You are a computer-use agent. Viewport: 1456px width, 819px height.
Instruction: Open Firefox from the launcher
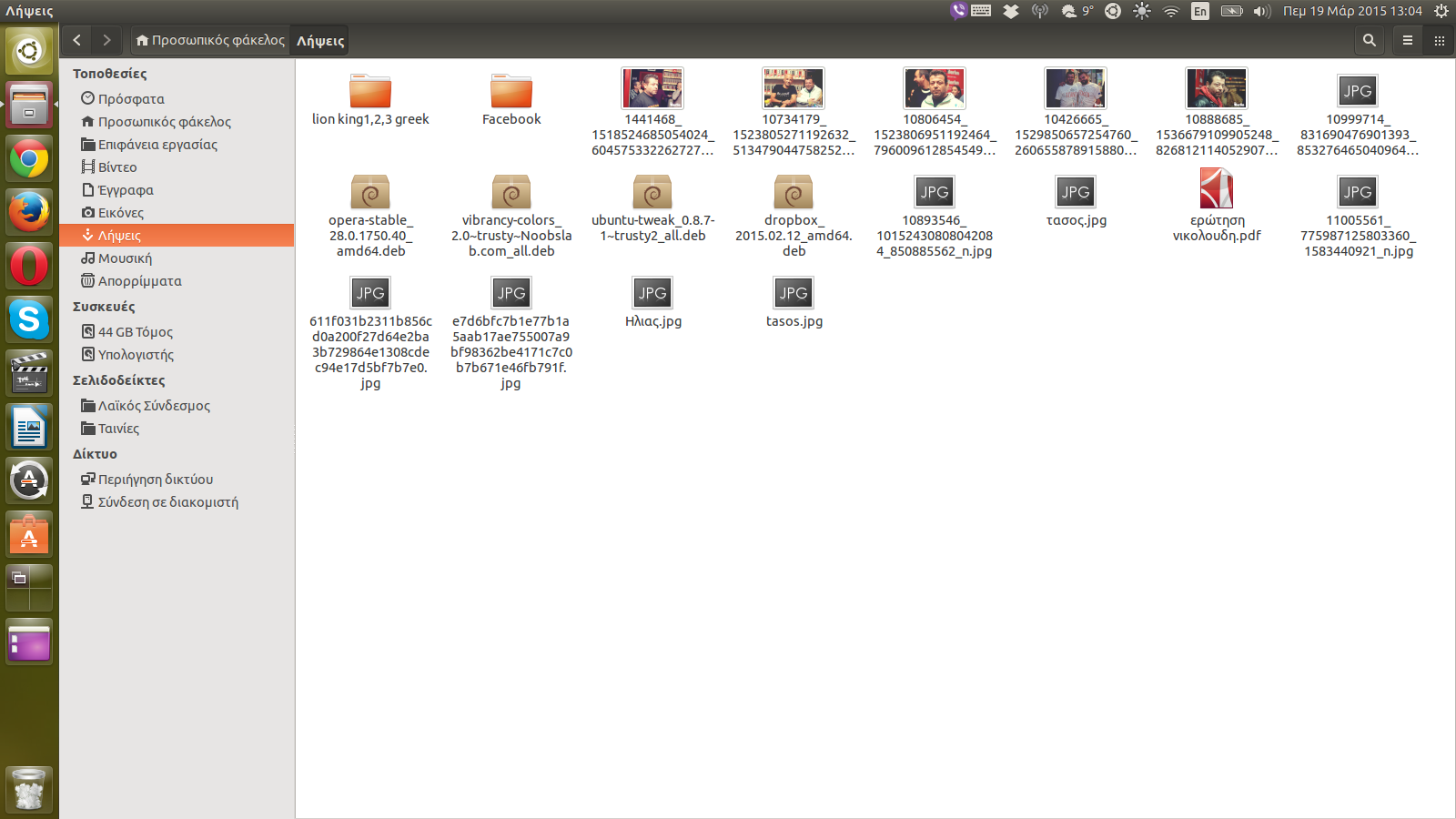point(29,212)
